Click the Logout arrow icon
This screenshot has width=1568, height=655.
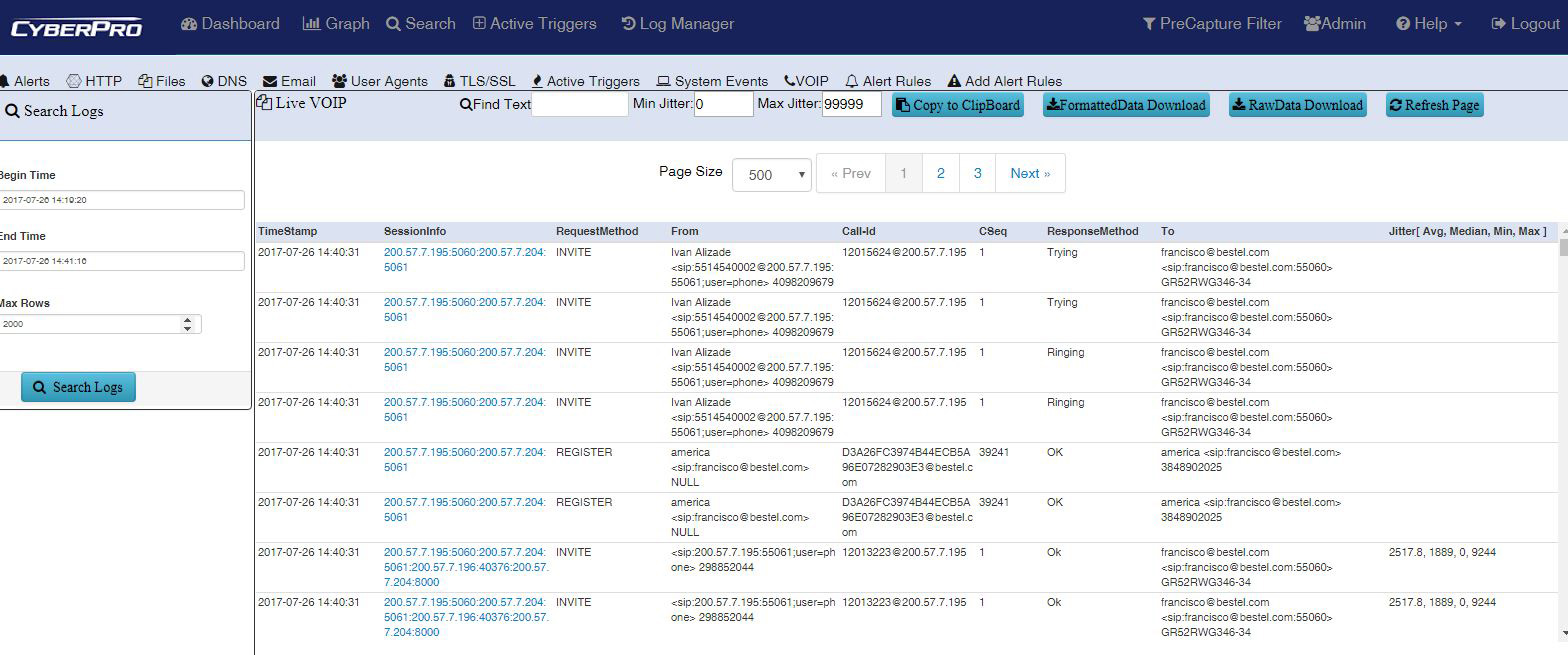[1498, 23]
